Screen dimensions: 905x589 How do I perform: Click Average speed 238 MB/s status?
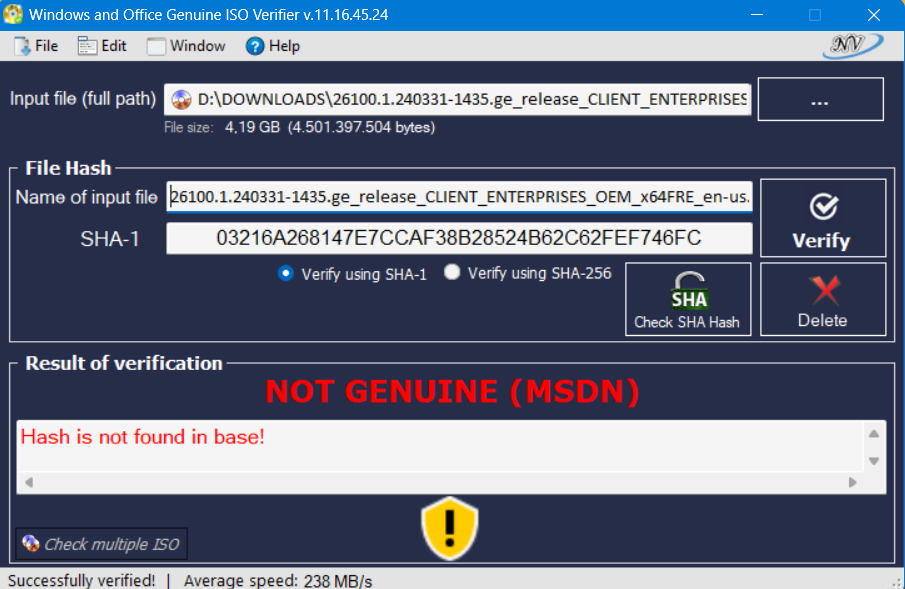(278, 580)
